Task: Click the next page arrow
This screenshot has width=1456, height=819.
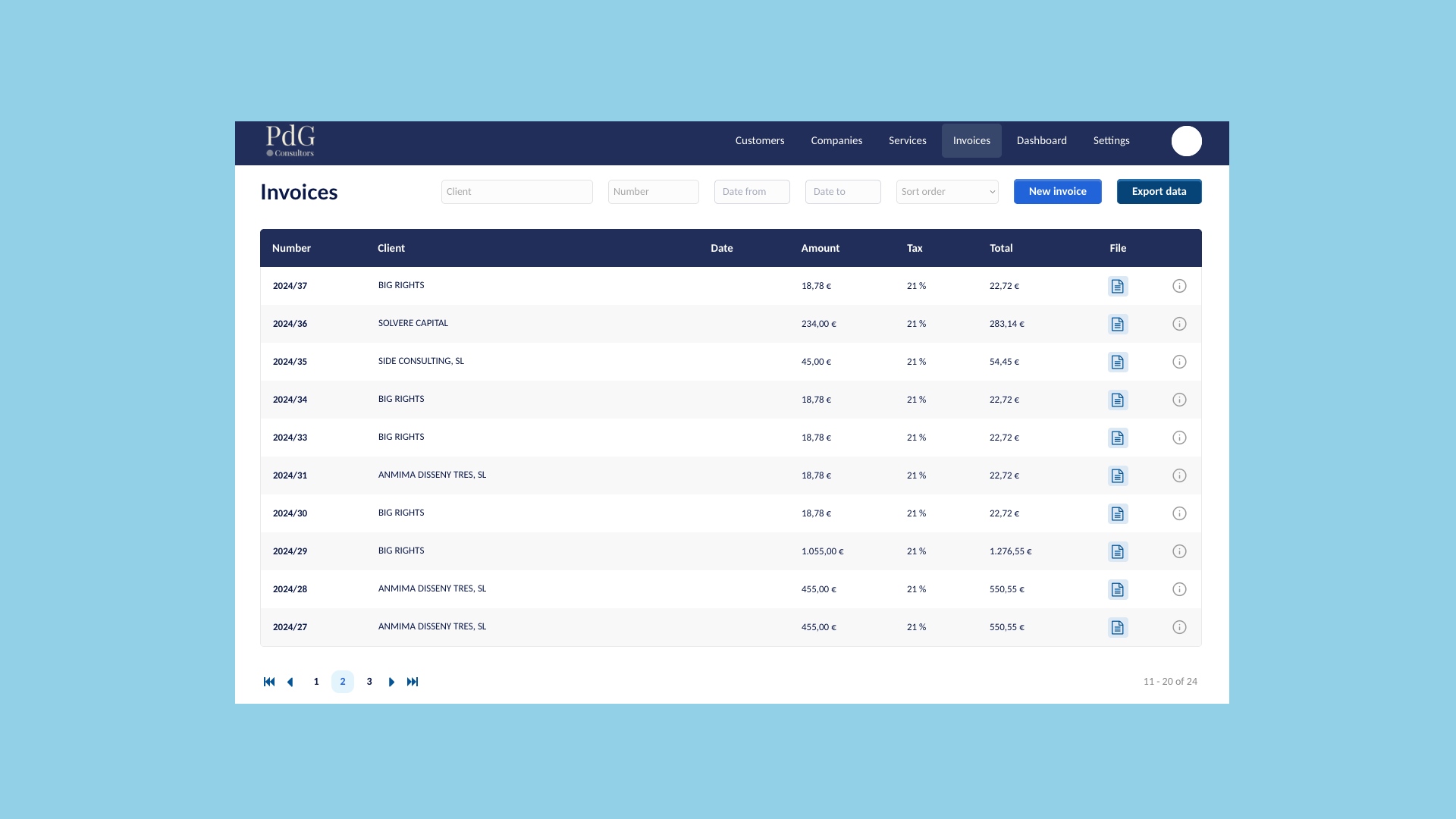Action: [391, 682]
